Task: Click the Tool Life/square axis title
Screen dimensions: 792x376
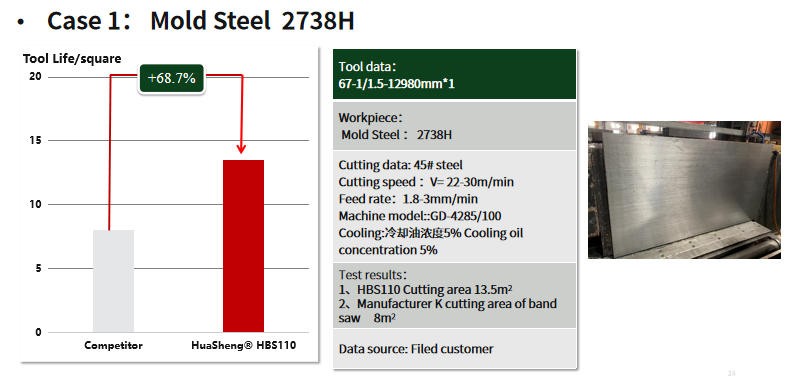Action: point(72,59)
